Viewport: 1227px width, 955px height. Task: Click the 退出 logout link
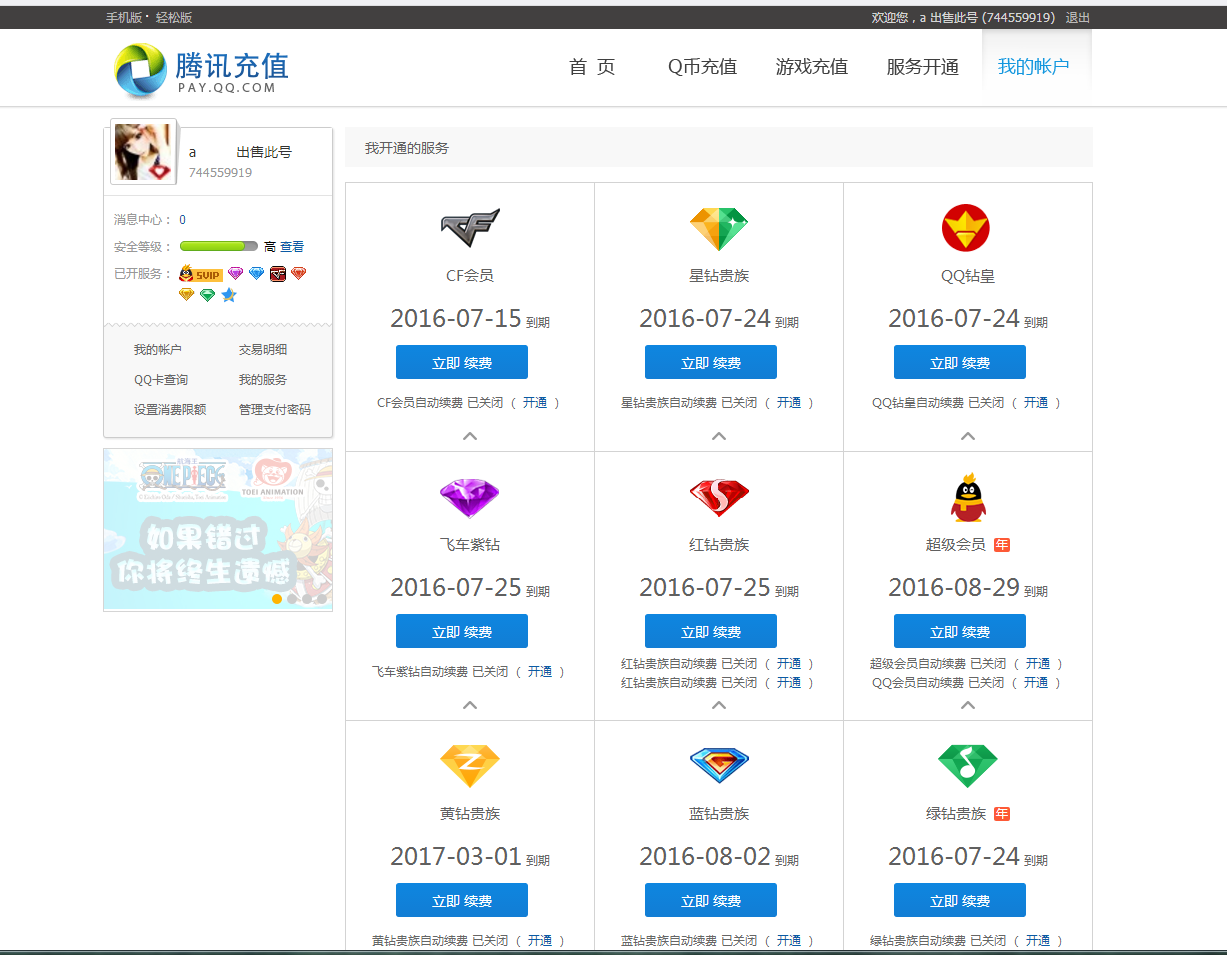tap(1078, 18)
